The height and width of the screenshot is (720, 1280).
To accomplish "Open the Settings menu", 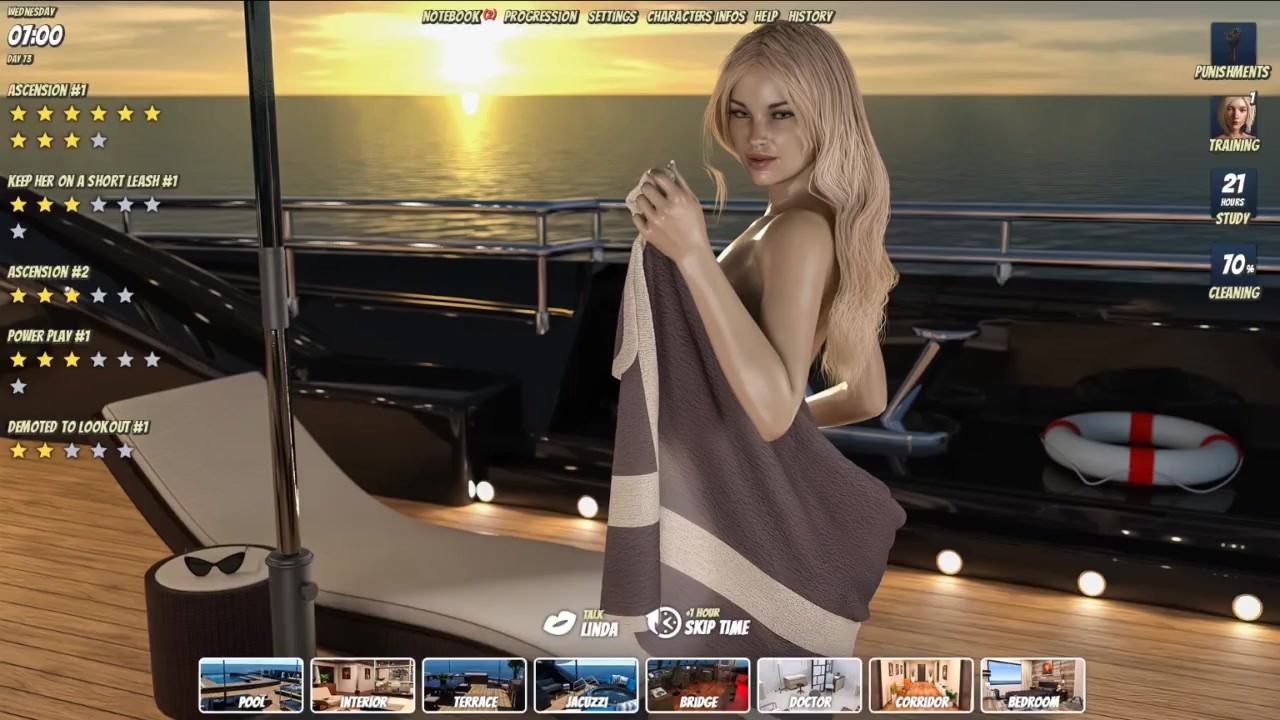I will (612, 16).
